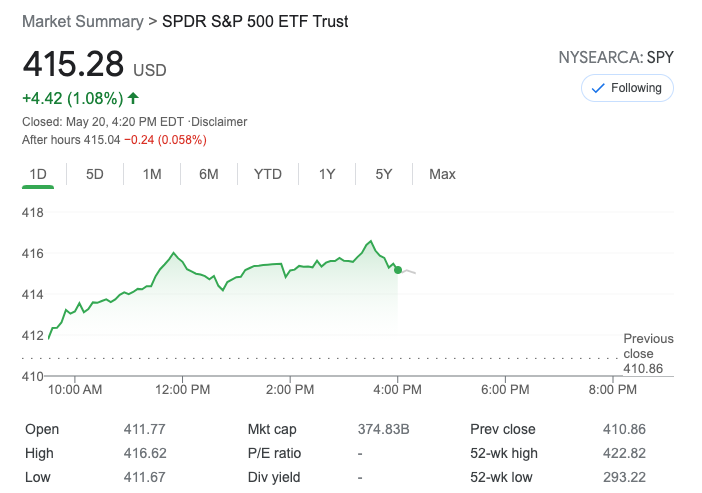This screenshot has width=702, height=493.
Task: Click the 415.28 USD current price
Action: (94, 65)
